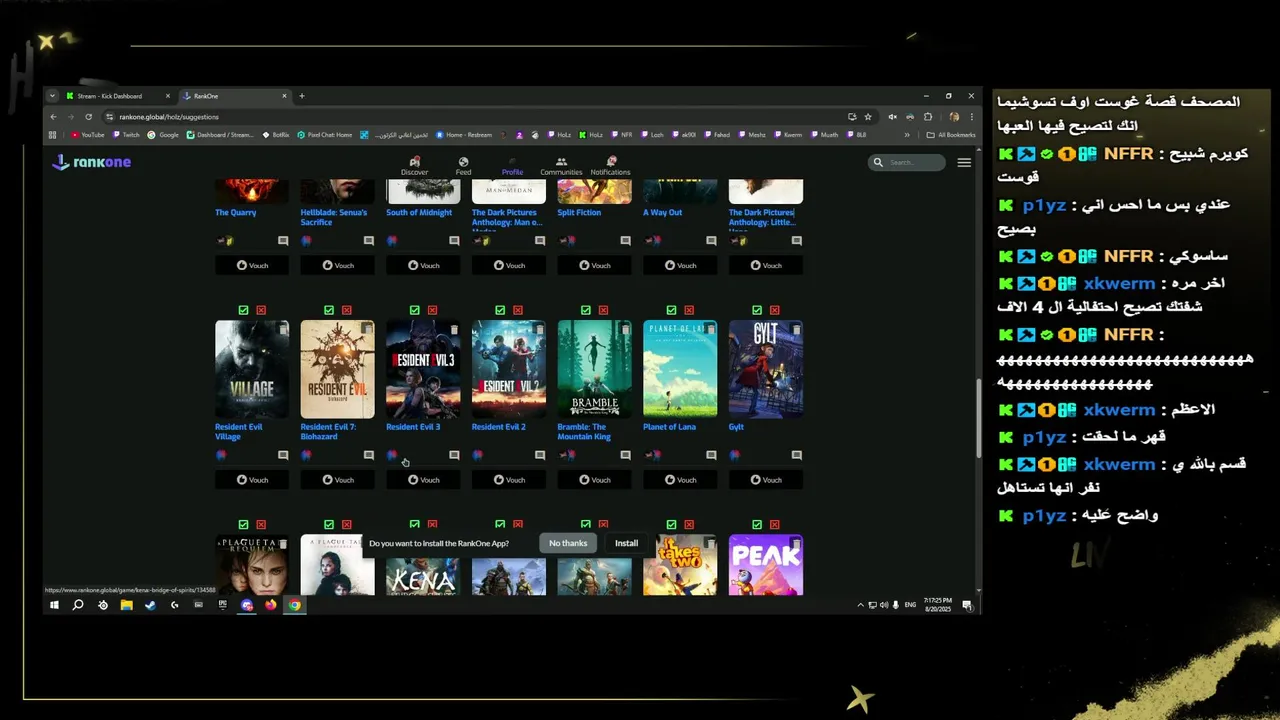Click trash icon on Resident Evil Village cover
This screenshot has width=1280, height=720.
click(x=282, y=329)
